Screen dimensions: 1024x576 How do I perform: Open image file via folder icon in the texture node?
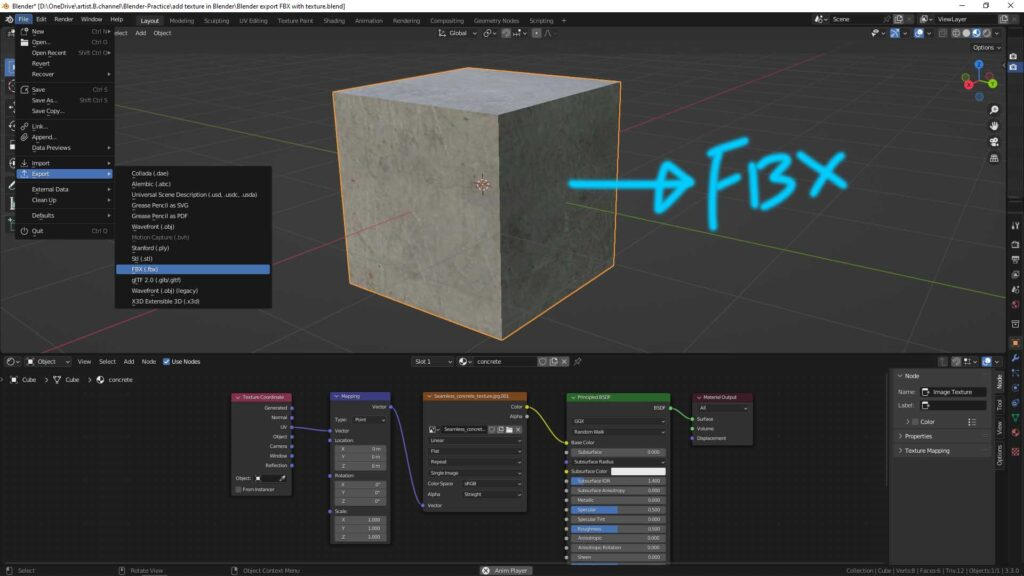pyautogui.click(x=509, y=430)
